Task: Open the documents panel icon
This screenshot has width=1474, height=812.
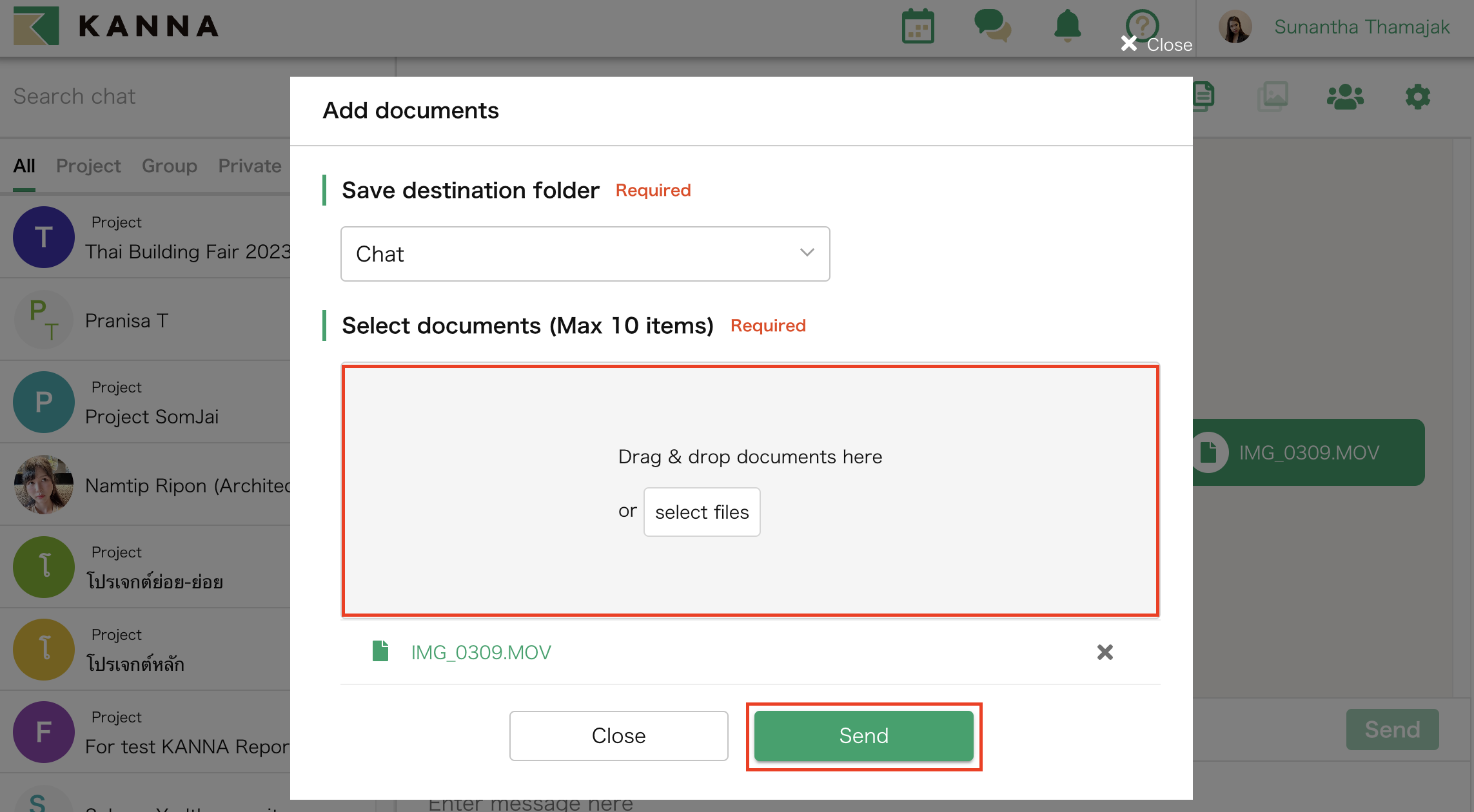Action: (1203, 95)
